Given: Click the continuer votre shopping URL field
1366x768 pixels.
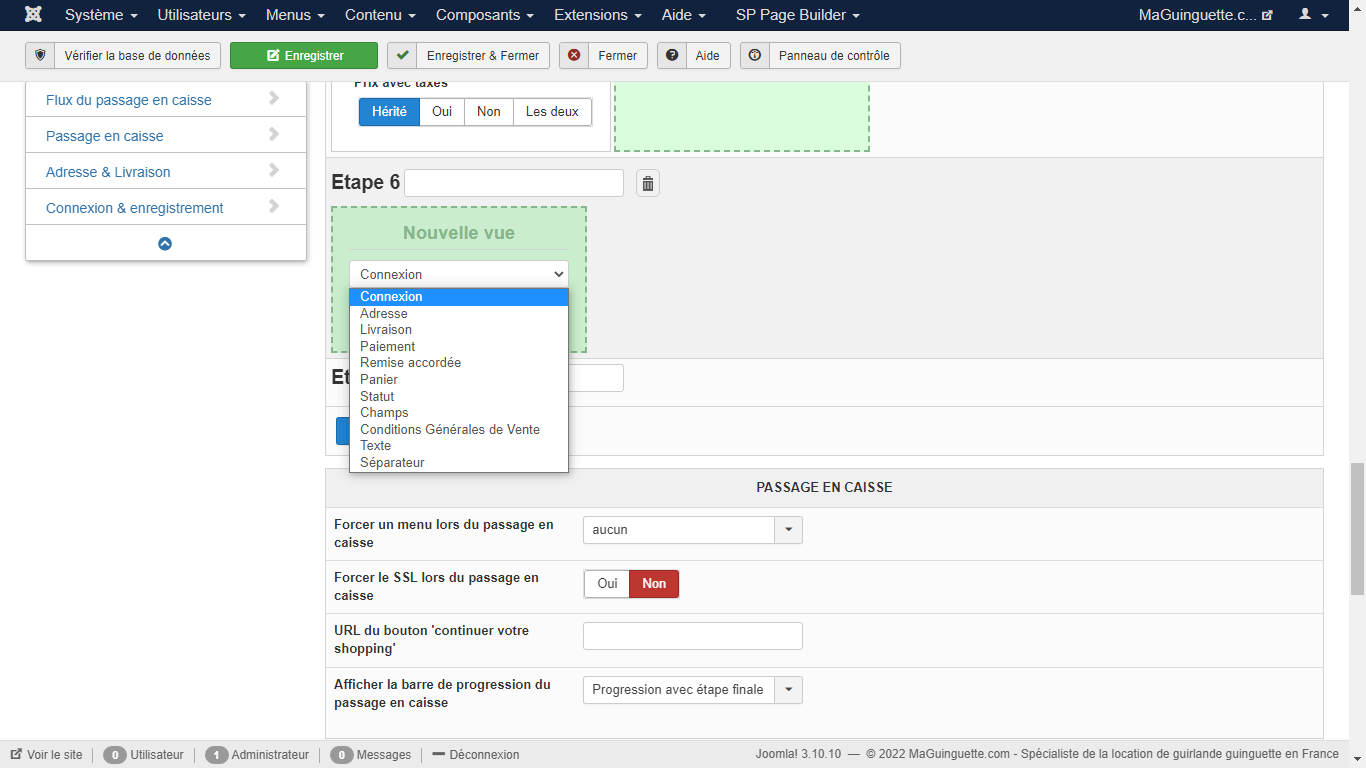Looking at the screenshot, I should coord(693,636).
